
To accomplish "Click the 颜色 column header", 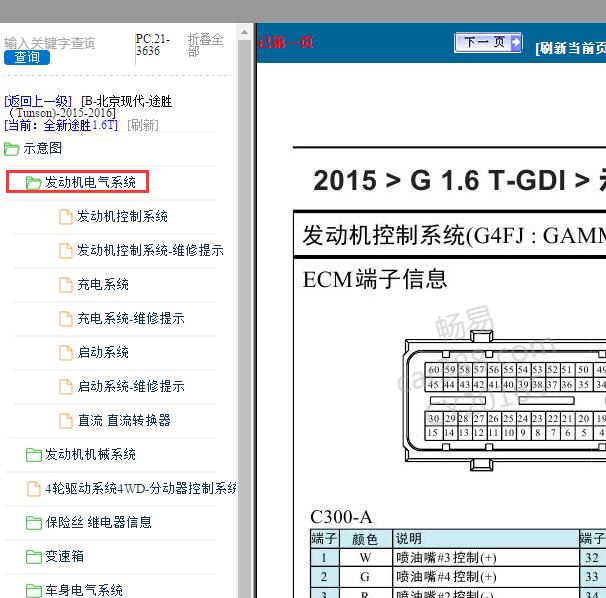I will pyautogui.click(x=365, y=539).
